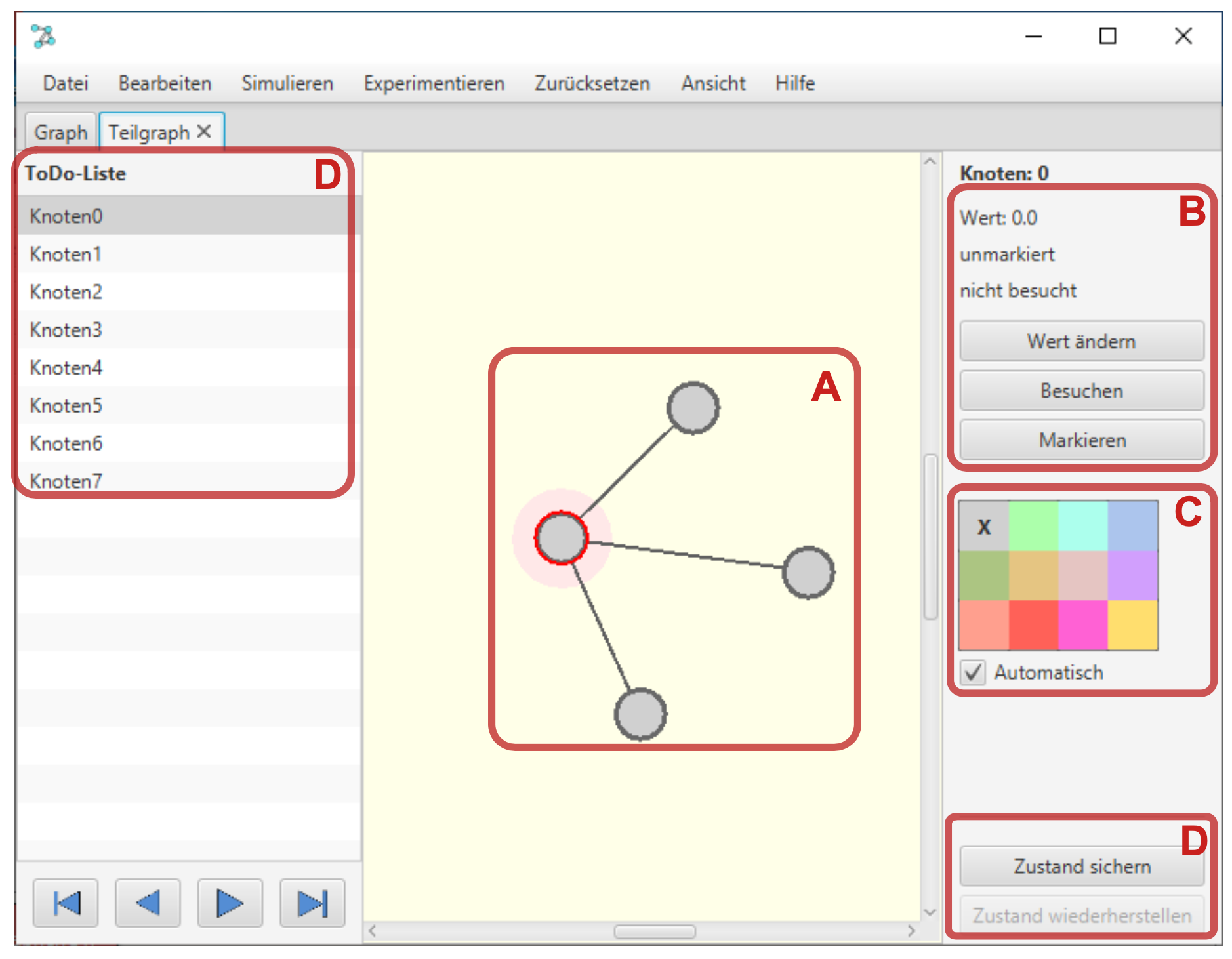The height and width of the screenshot is (959, 1232).
Task: Uncheck the Automatisch checkbox
Action: click(973, 672)
